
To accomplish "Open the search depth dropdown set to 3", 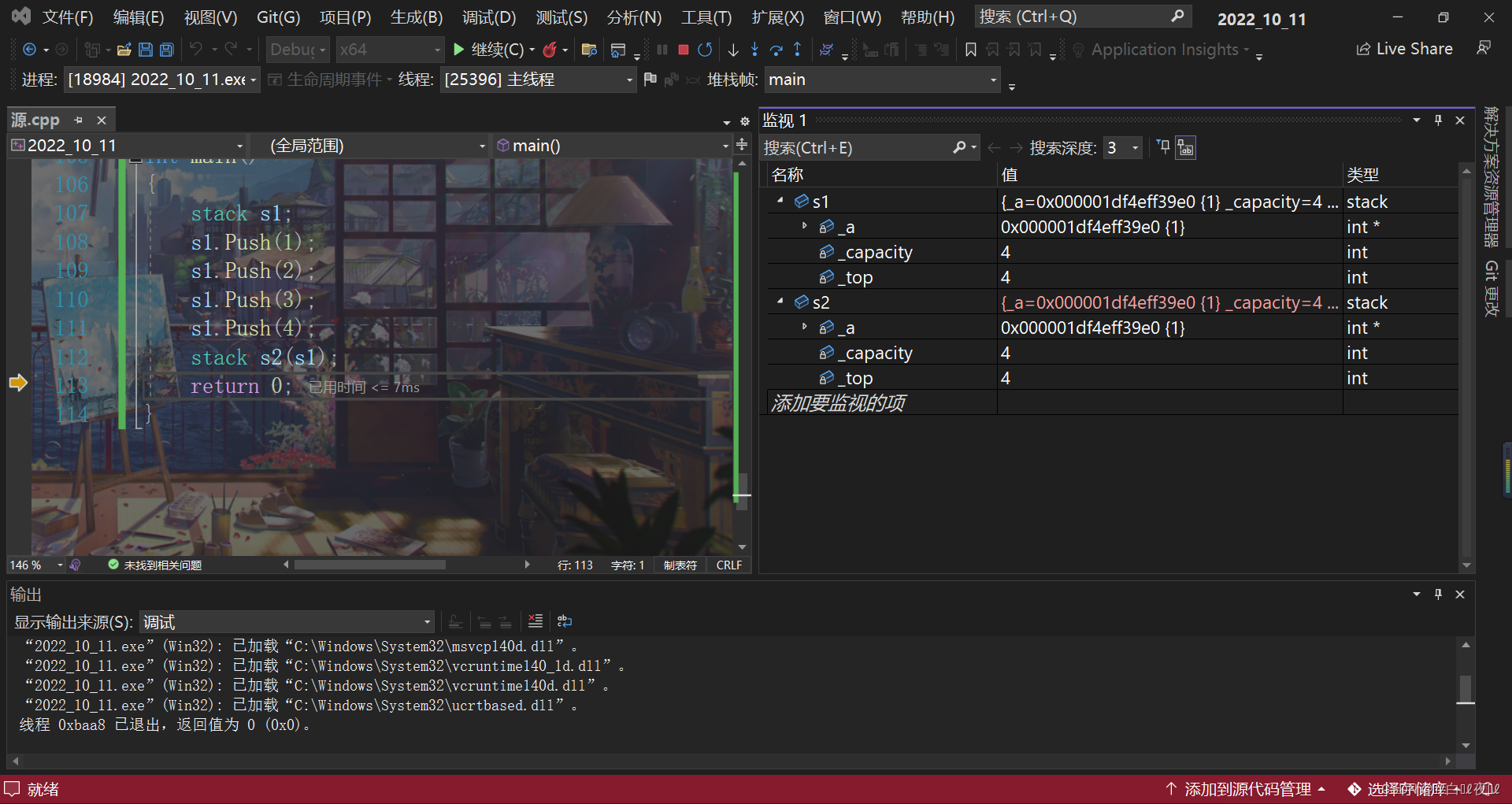I will point(1122,147).
